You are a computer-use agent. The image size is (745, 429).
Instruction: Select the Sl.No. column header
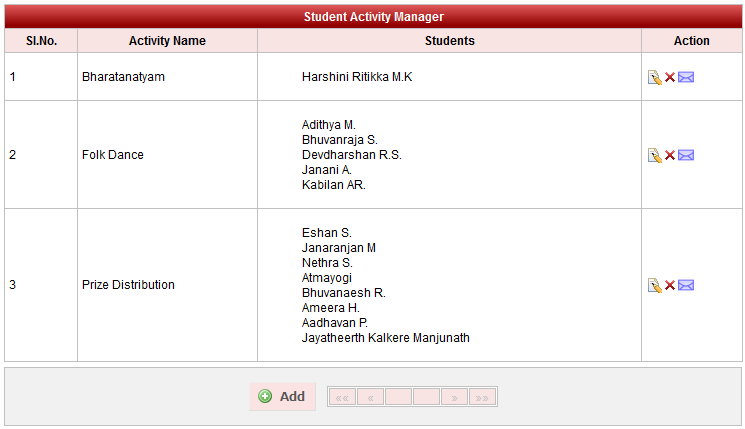(41, 41)
